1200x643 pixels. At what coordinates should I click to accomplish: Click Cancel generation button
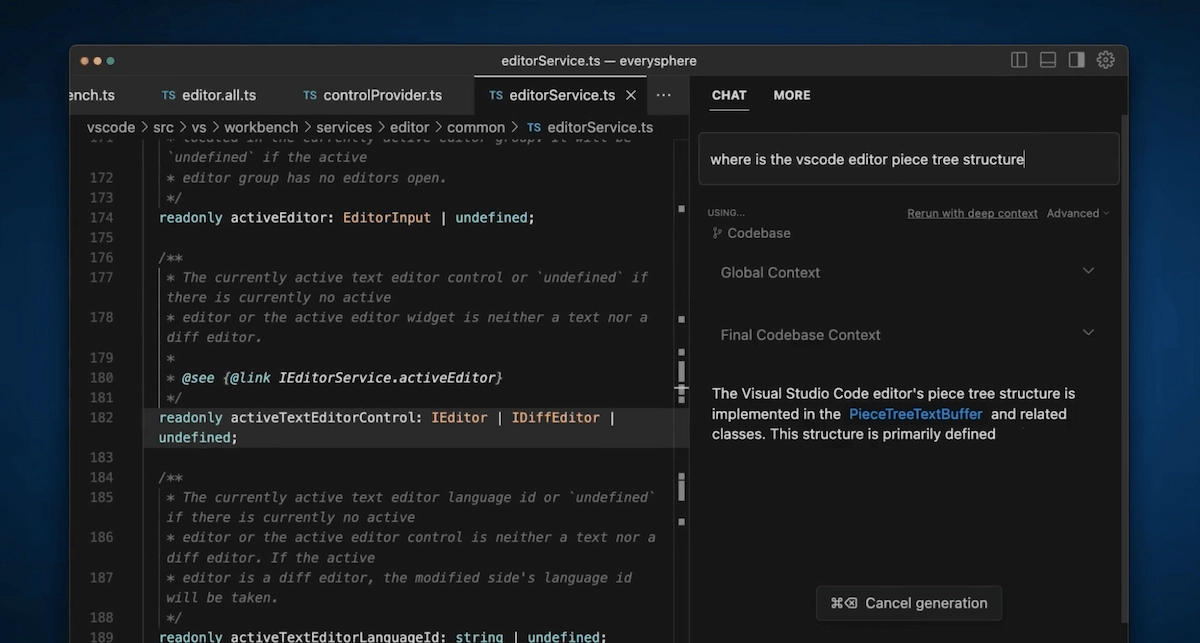pos(909,603)
